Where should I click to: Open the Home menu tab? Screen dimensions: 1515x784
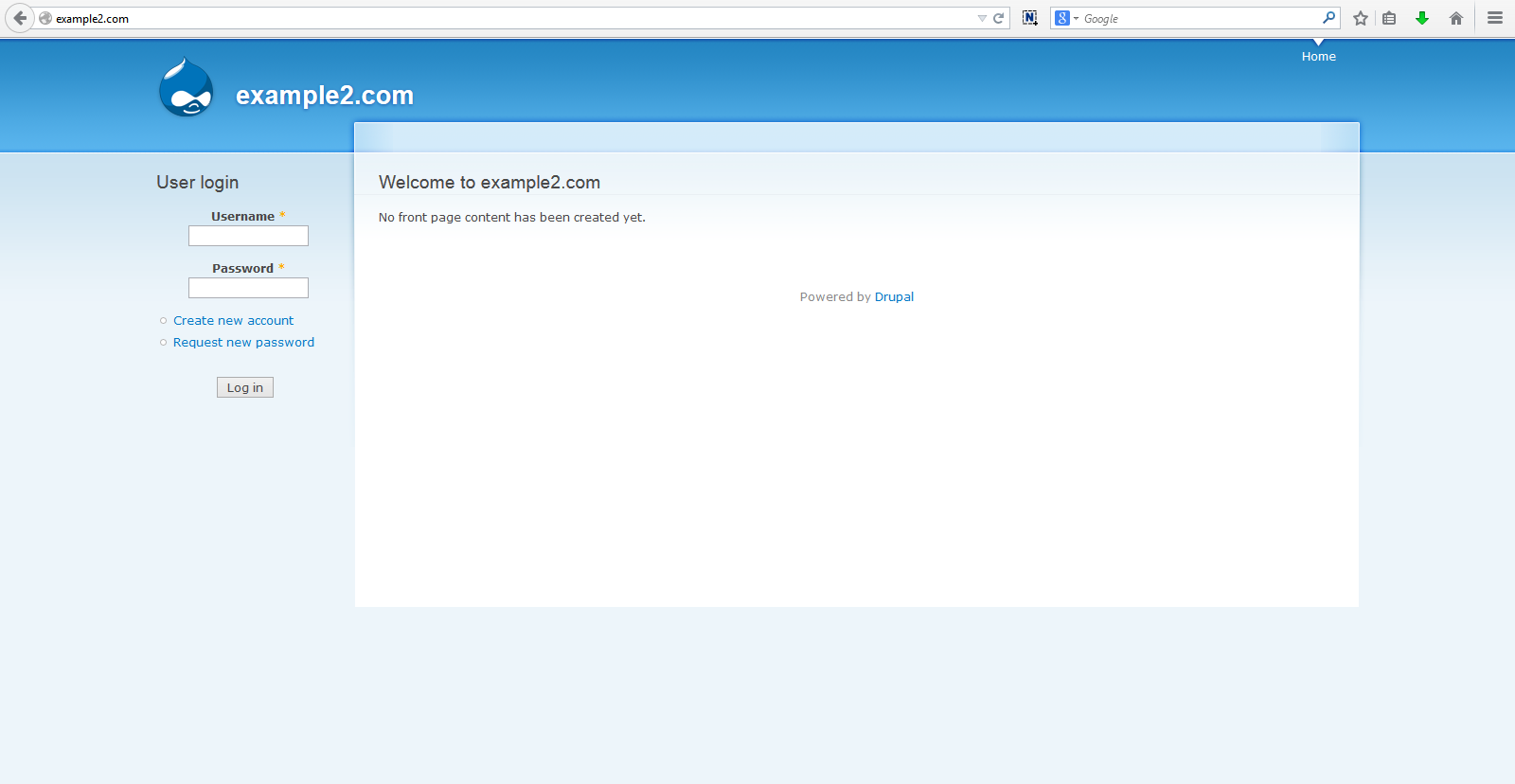tap(1319, 57)
